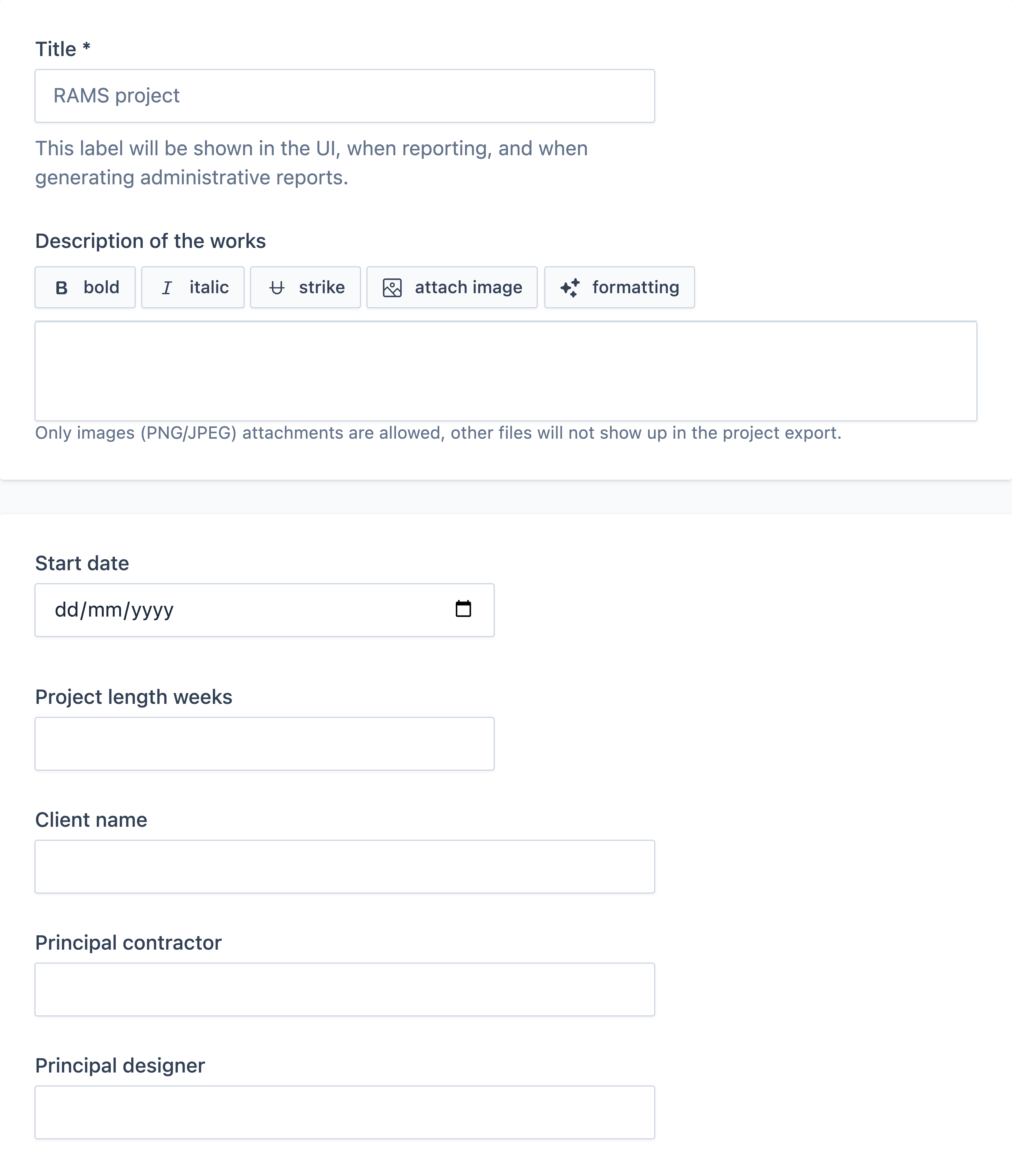
Task: Click into the Principal designer field
Action: click(x=345, y=1112)
